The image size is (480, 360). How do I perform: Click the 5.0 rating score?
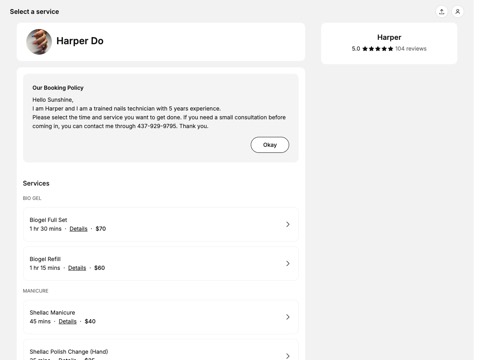tap(356, 49)
